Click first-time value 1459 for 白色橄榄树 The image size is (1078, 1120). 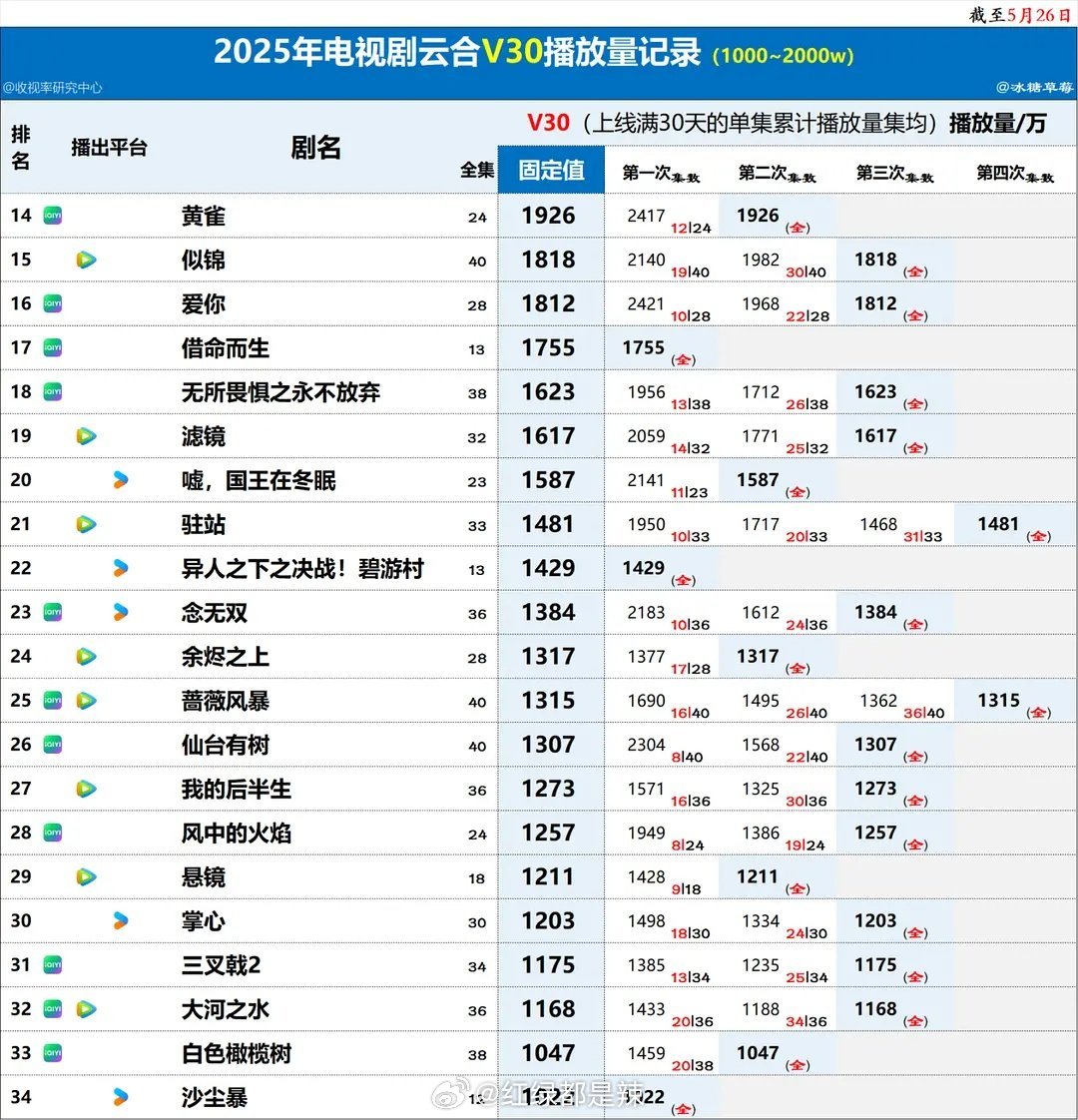pos(646,1053)
